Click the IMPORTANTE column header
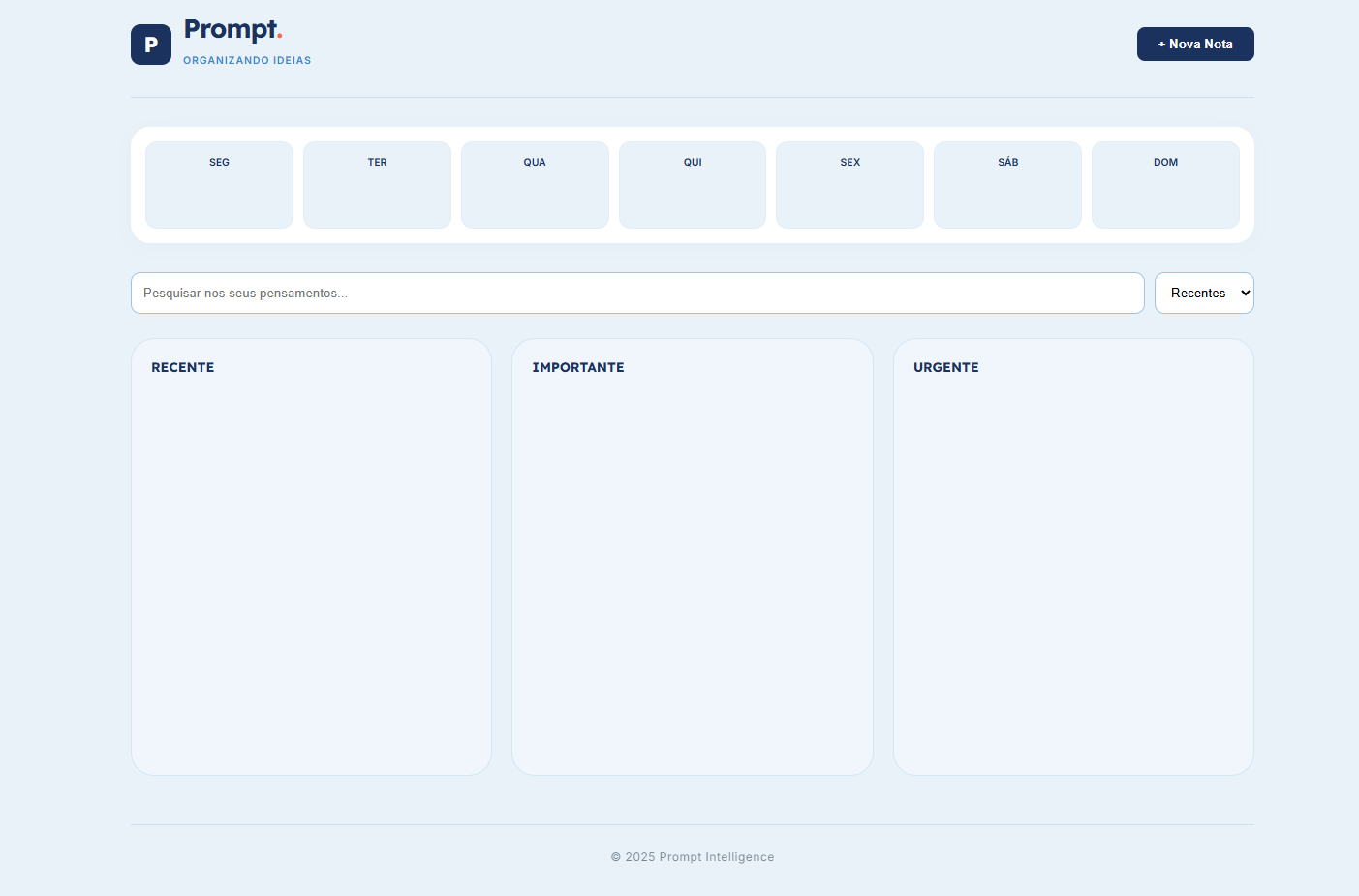This screenshot has height=896, width=1359. 578,367
